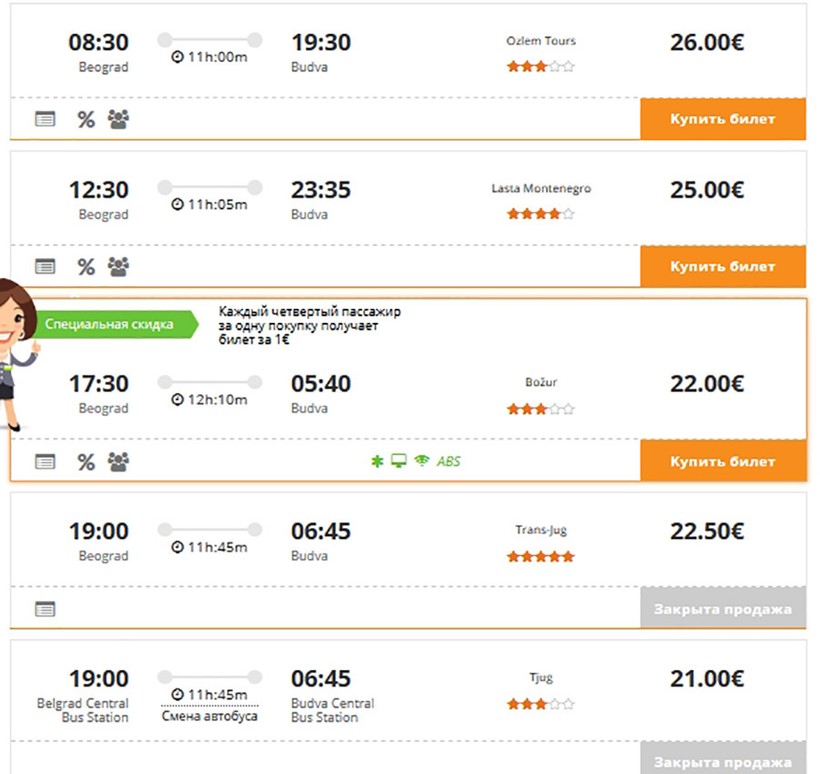
Task: Click percent discount icon on 08:30 trip
Action: coord(86,119)
